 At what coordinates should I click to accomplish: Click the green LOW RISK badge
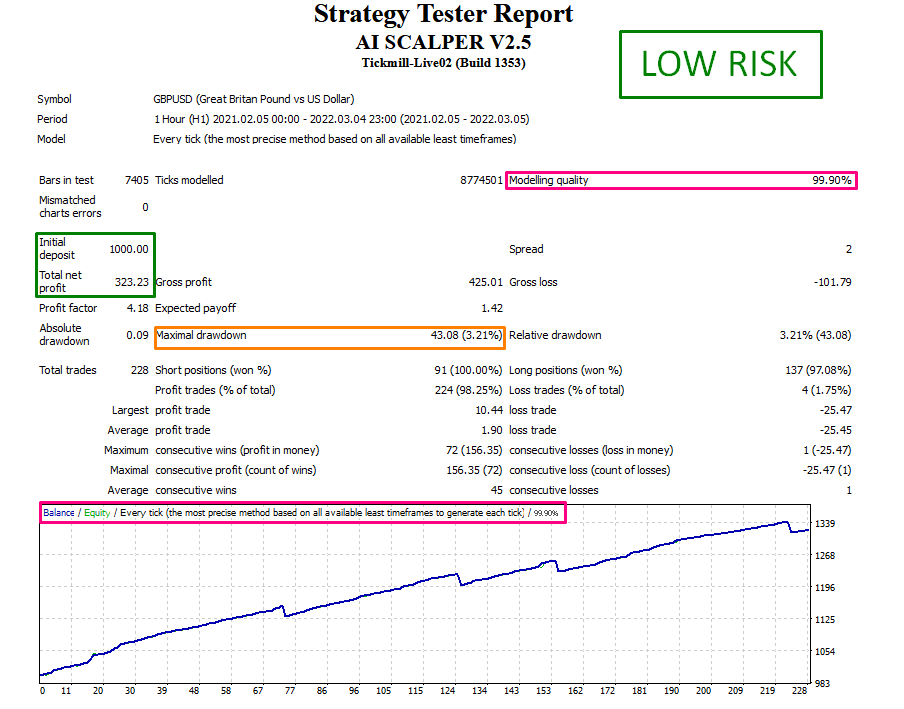click(720, 64)
